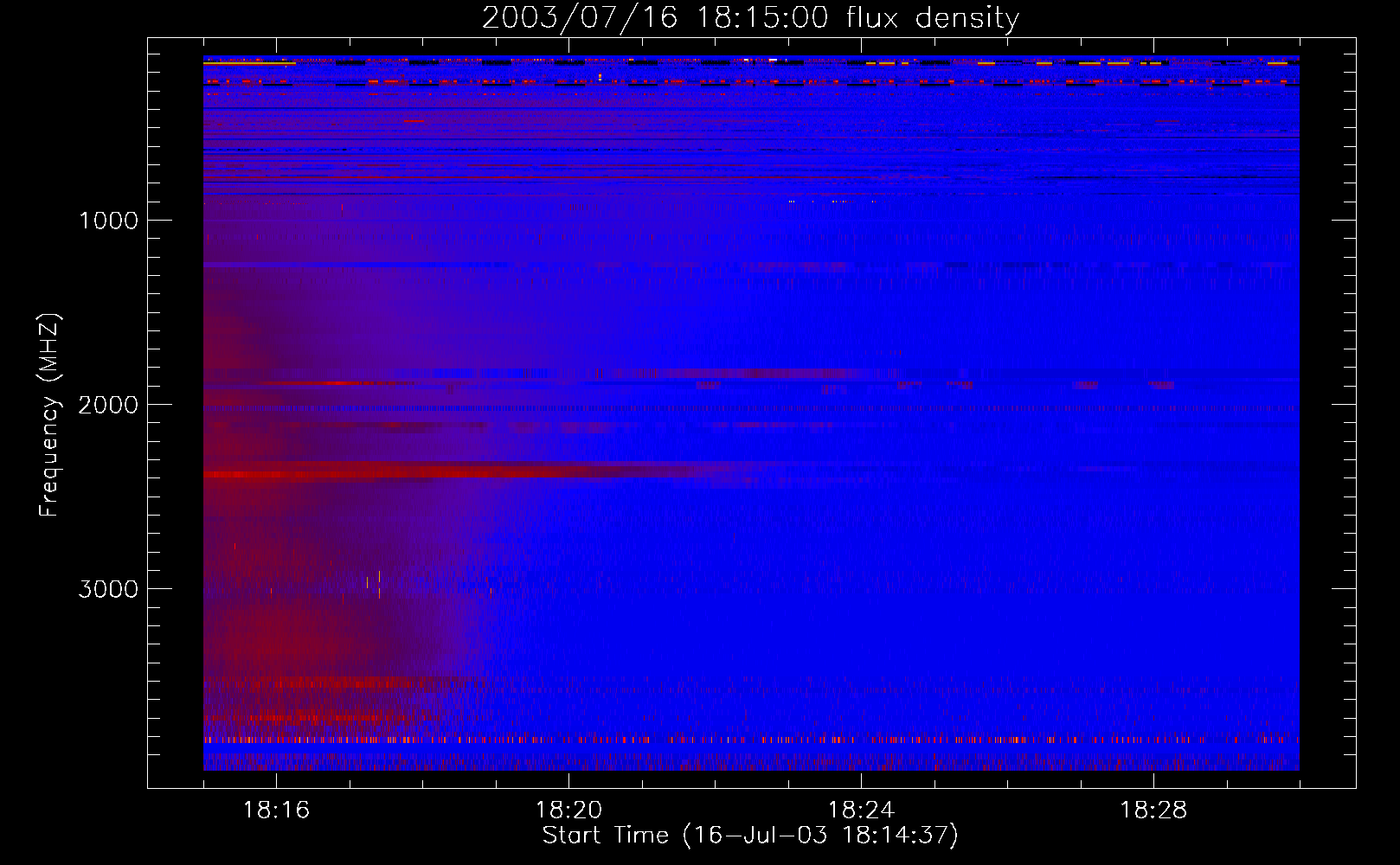The height and width of the screenshot is (865, 1400).
Task: Click the 18:28 time tick label
Action: (1153, 811)
